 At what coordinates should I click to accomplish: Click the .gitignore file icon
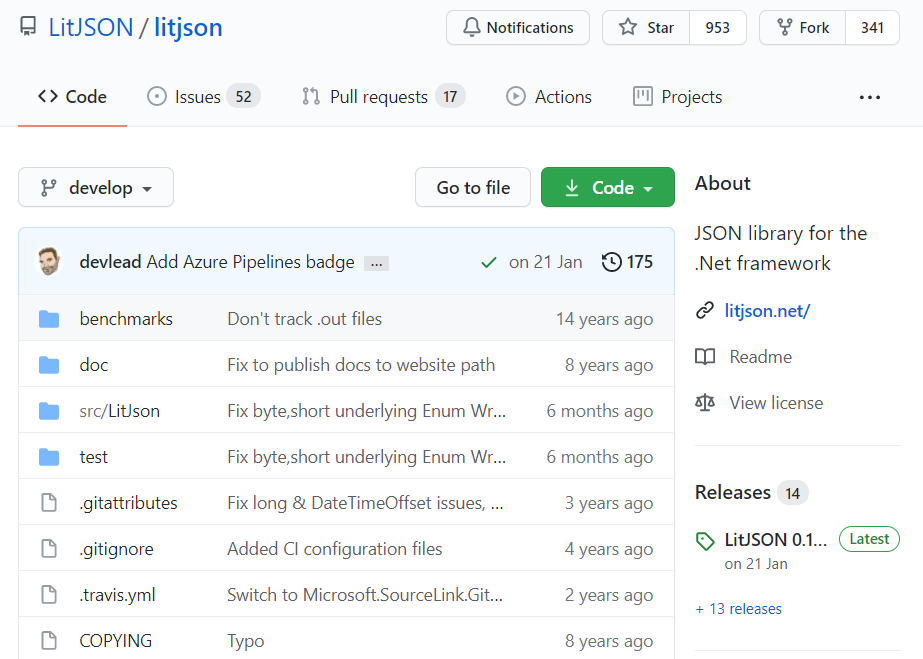[49, 548]
